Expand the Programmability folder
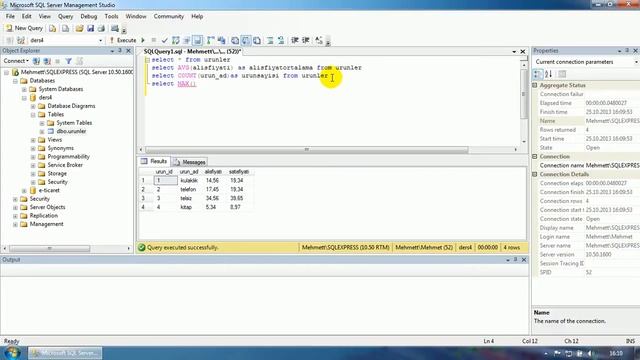Viewport: 640px width, 360px height. click(33, 157)
